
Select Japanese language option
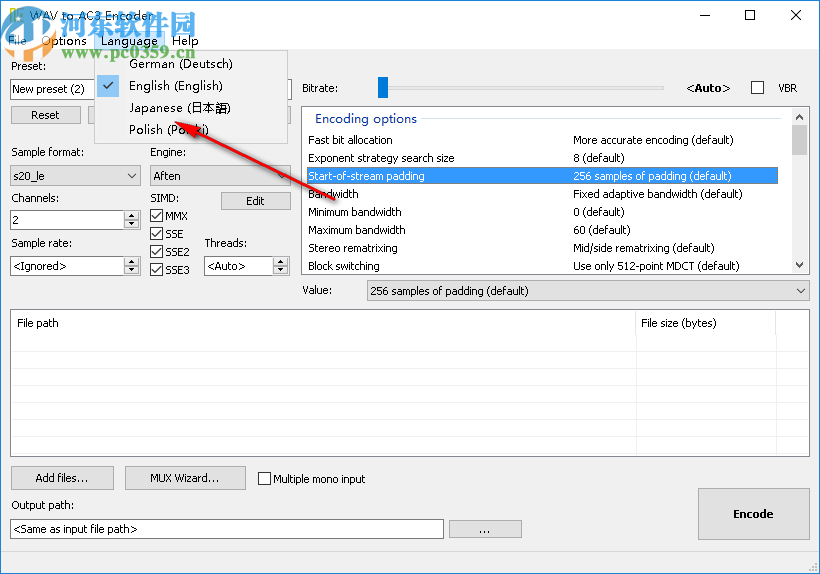tap(191, 108)
